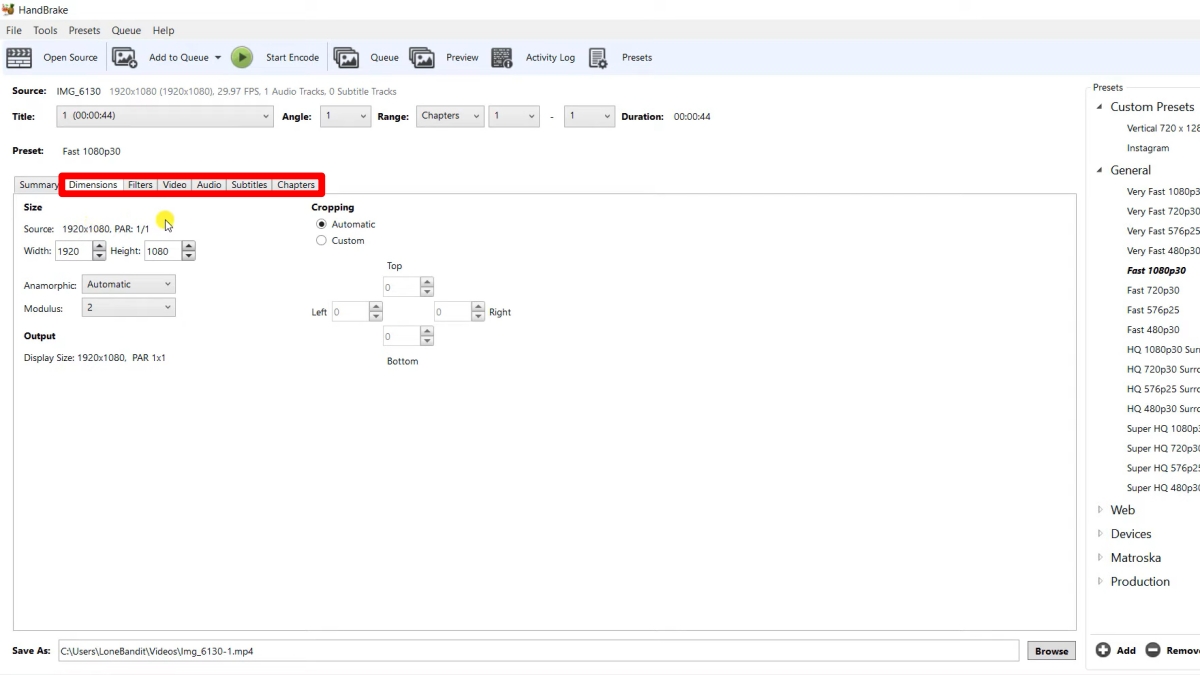Open the Help menu

tap(163, 30)
